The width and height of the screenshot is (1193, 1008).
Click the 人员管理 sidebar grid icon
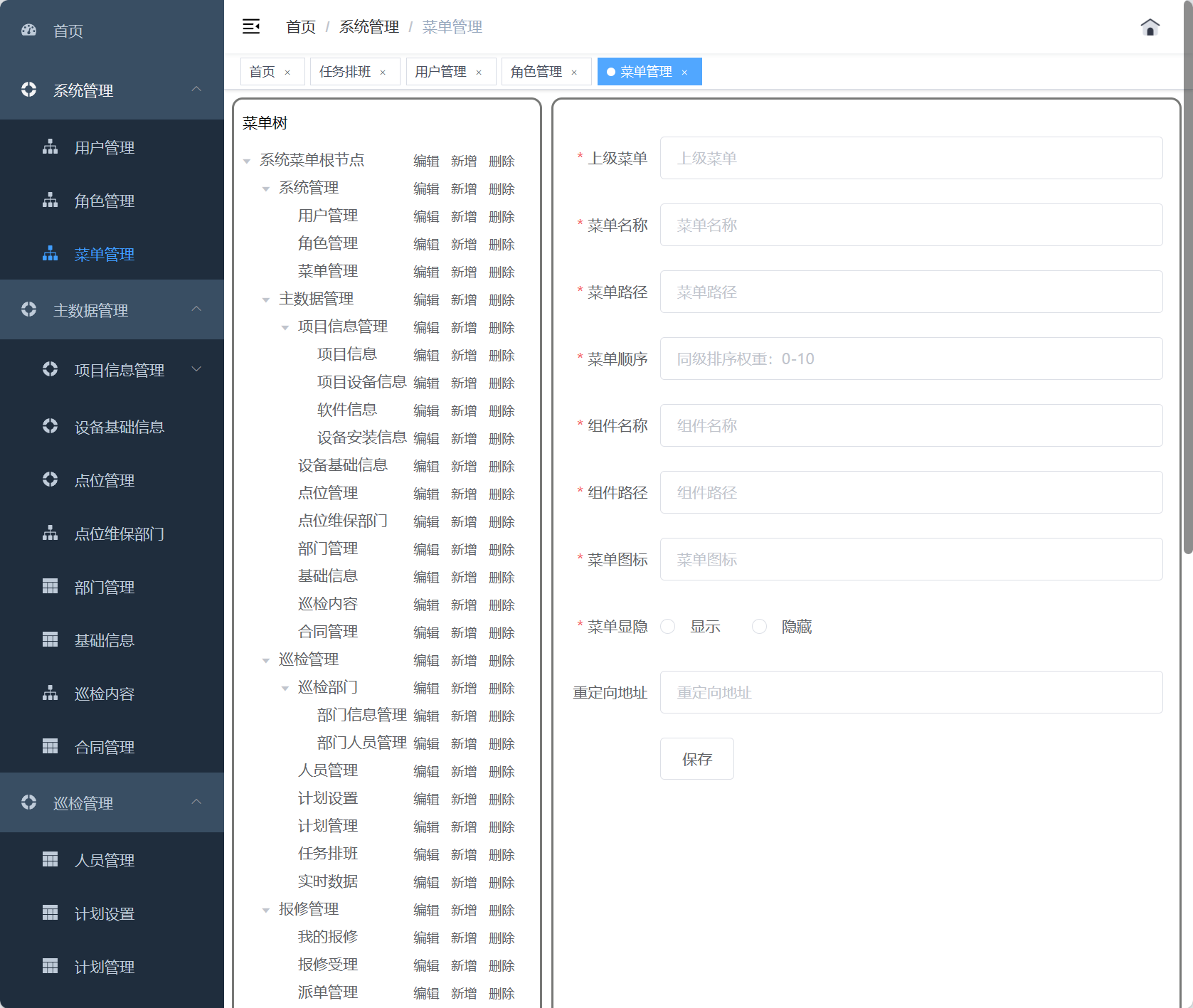click(x=50, y=859)
